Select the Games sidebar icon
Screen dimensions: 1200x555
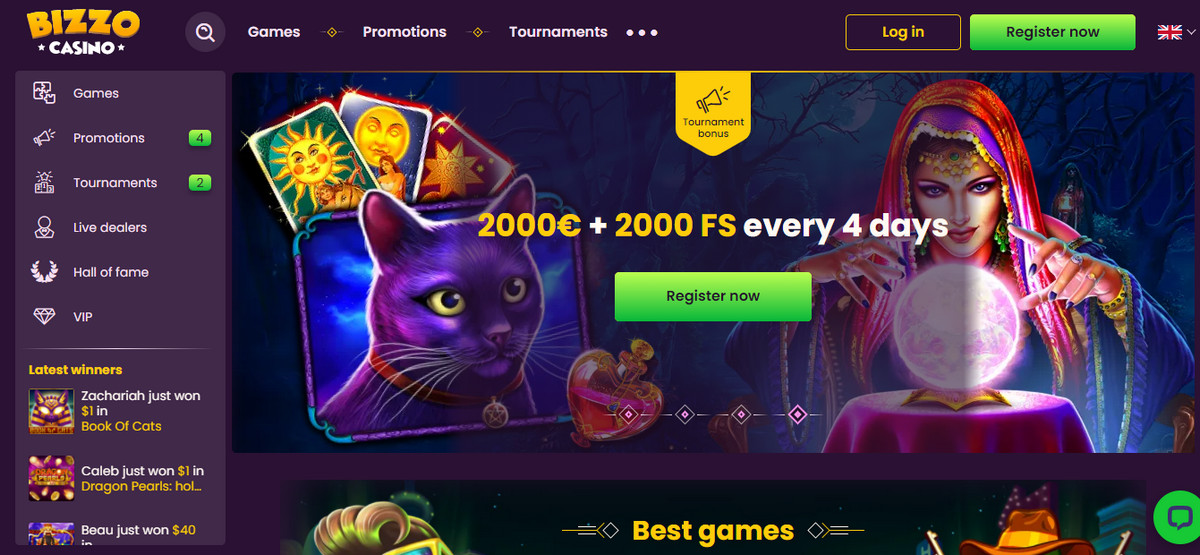point(44,93)
